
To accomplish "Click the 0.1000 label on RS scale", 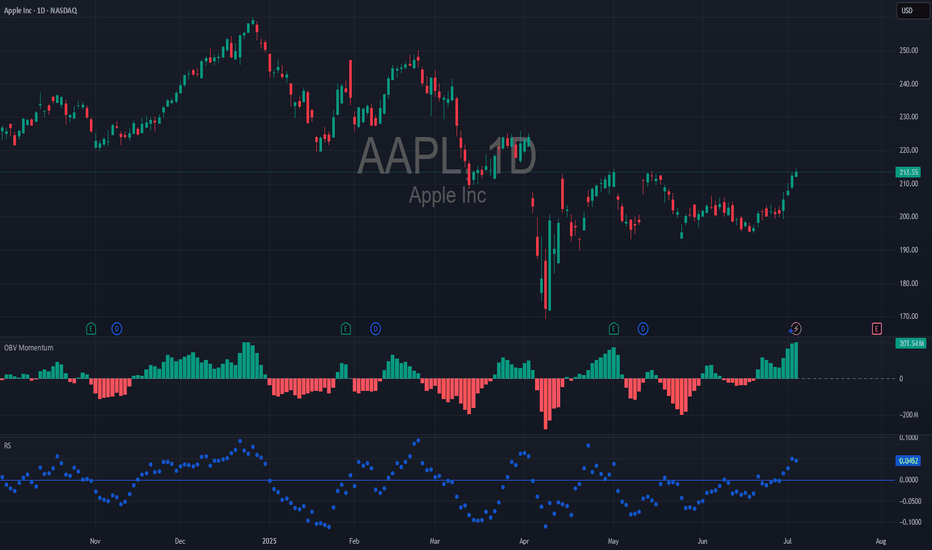I will point(909,438).
